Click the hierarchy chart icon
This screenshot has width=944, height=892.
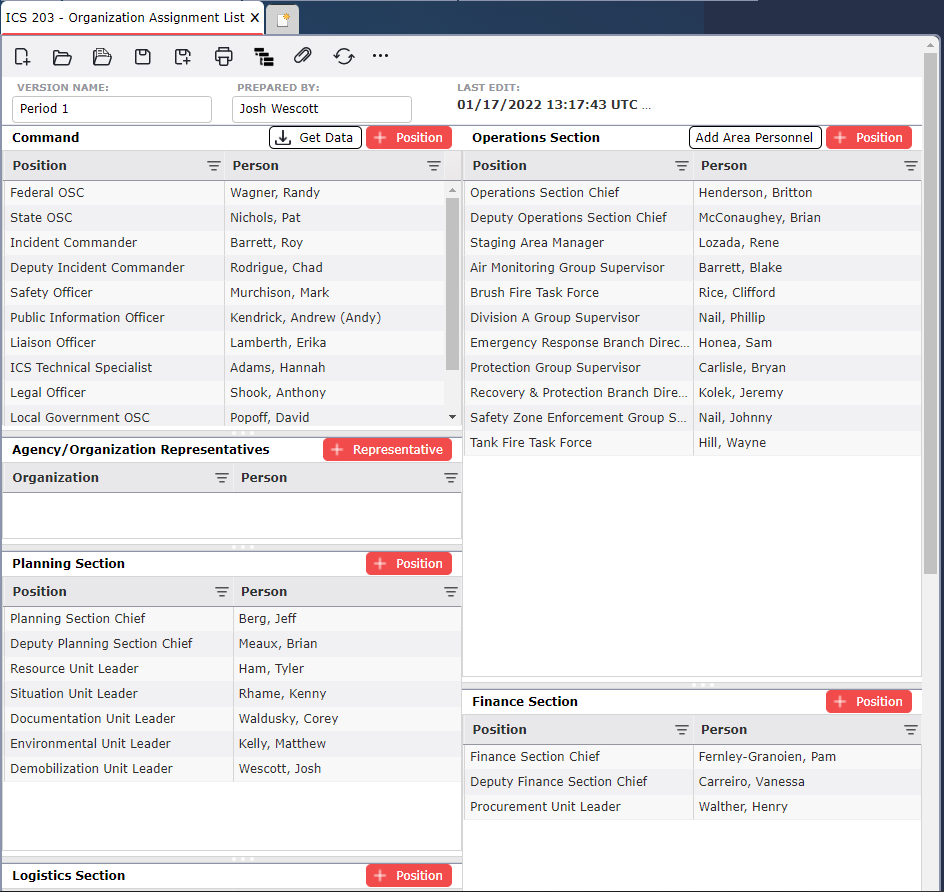click(263, 57)
